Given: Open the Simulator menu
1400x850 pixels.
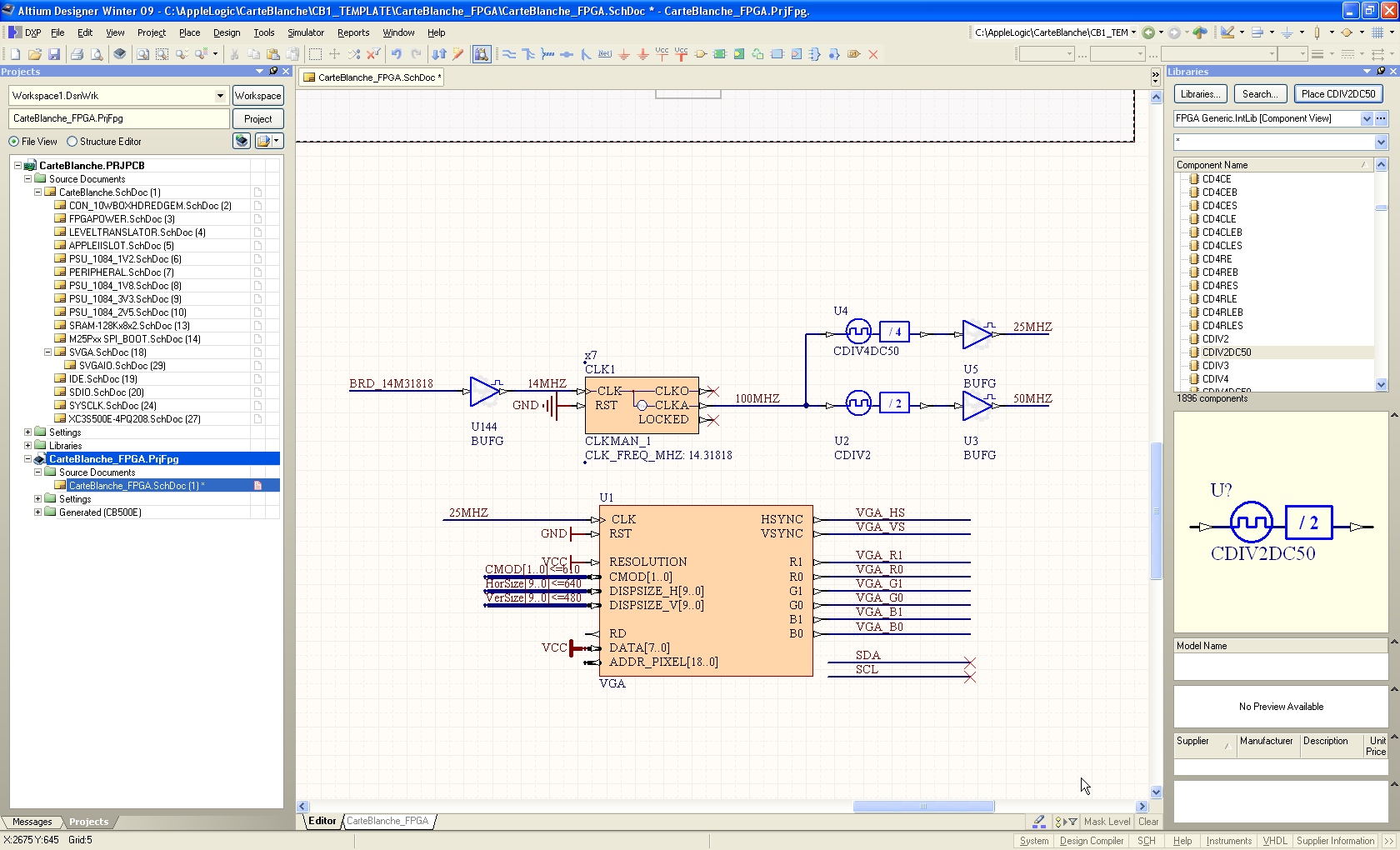Looking at the screenshot, I should pyautogui.click(x=306, y=32).
